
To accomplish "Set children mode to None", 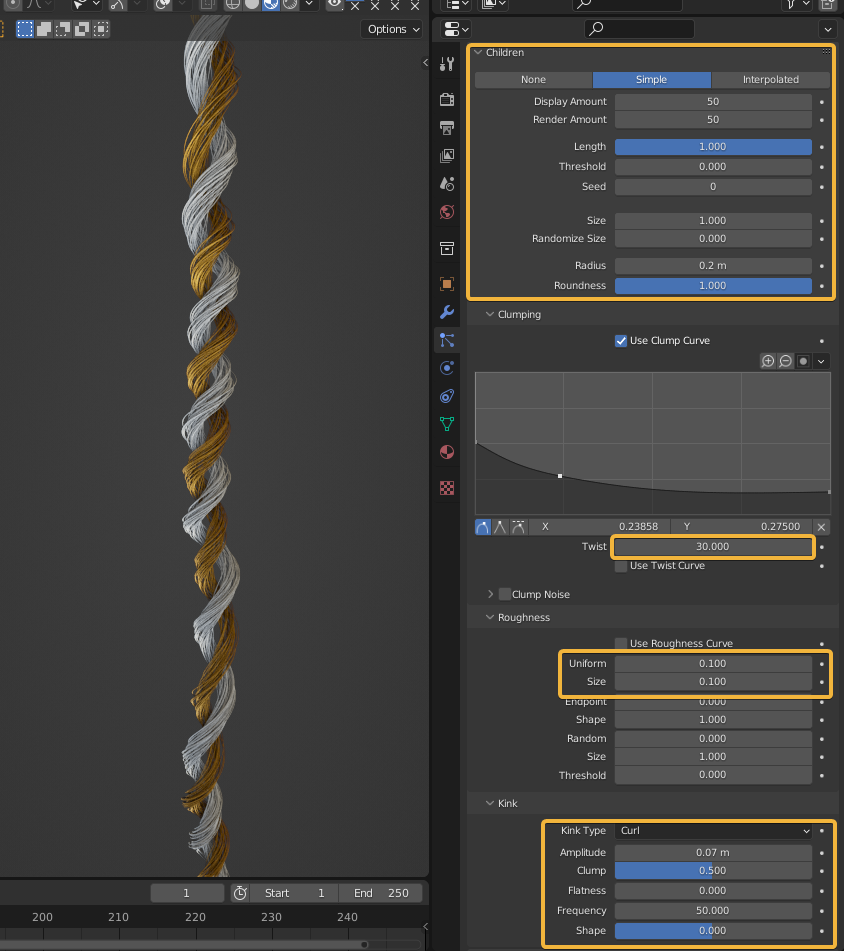I will 533,79.
